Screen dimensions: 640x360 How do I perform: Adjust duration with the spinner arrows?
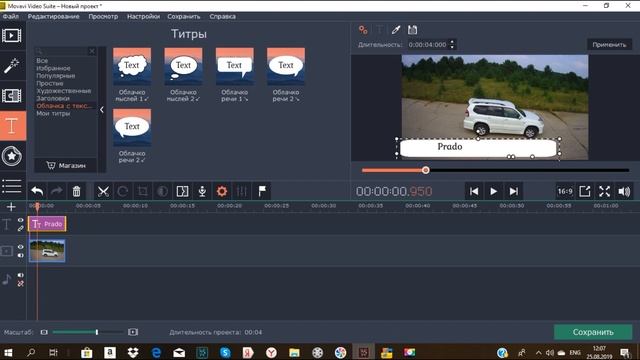coord(452,44)
